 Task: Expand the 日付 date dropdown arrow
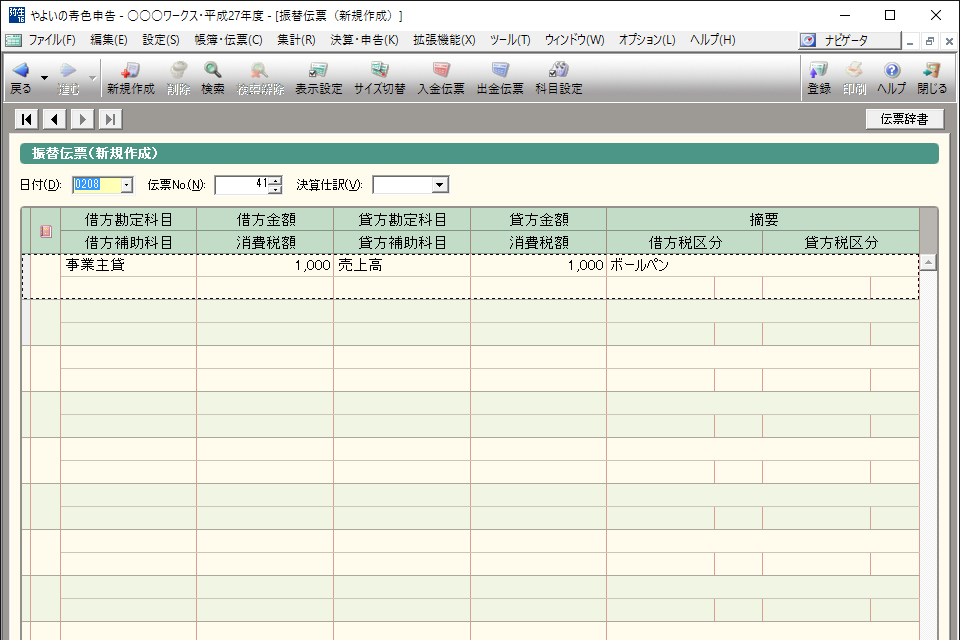pyautogui.click(x=127, y=184)
